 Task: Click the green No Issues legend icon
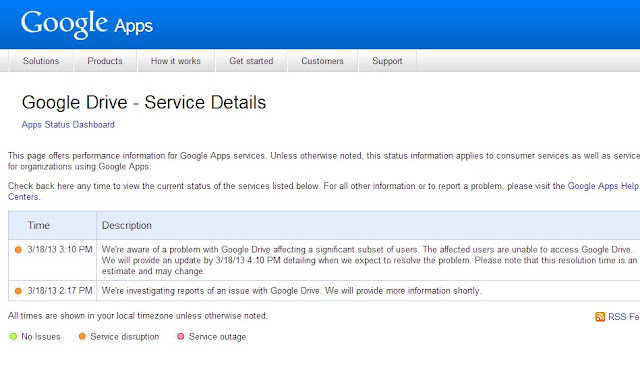click(x=13, y=337)
